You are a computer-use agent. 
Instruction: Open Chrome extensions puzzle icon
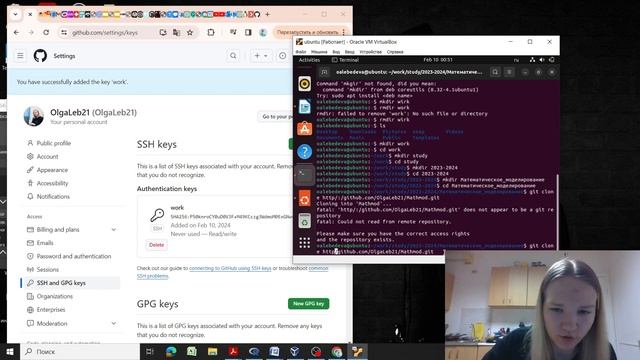211,32
